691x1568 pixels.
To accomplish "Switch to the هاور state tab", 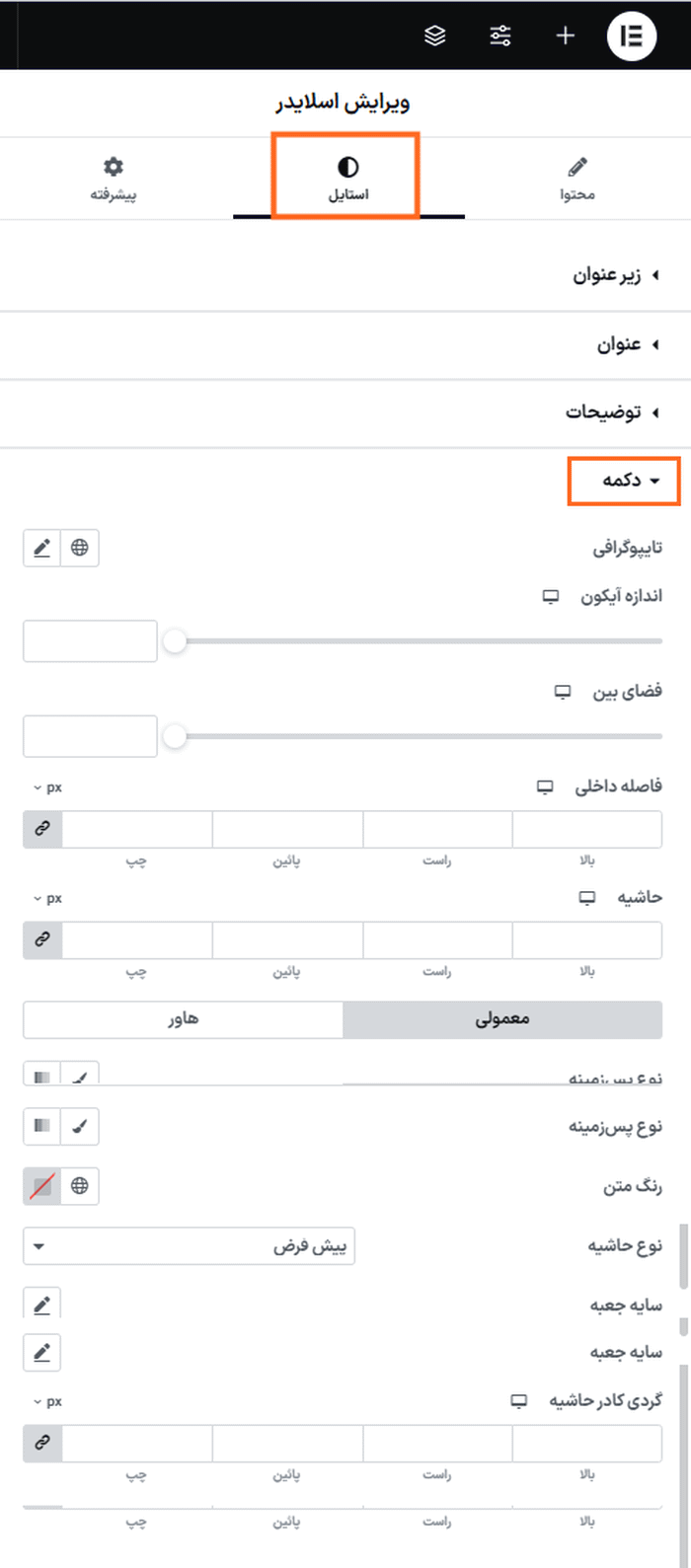I will (x=182, y=1019).
